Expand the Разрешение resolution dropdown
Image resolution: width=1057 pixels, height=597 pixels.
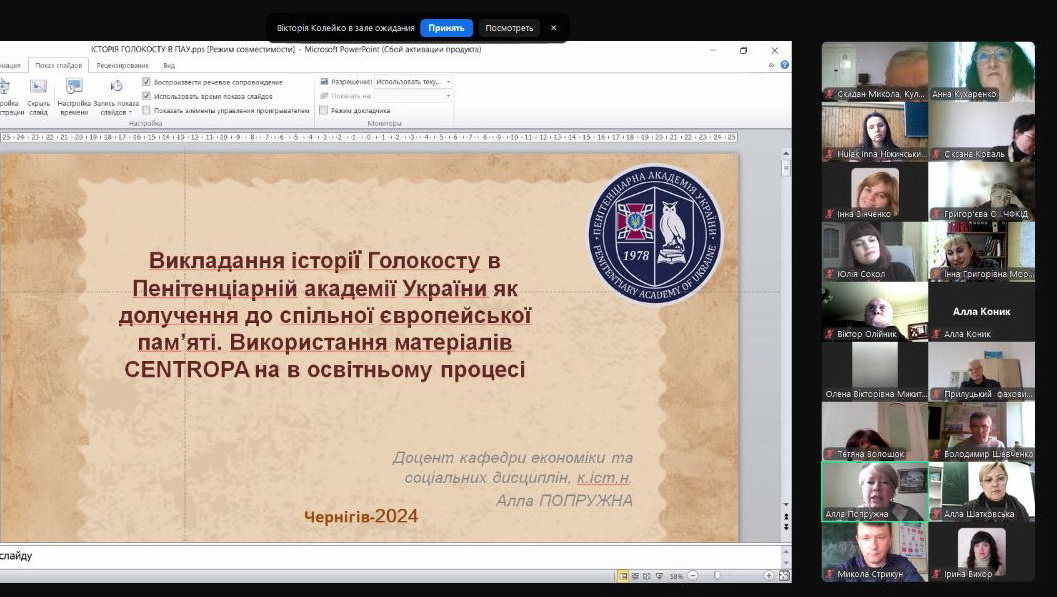click(447, 82)
